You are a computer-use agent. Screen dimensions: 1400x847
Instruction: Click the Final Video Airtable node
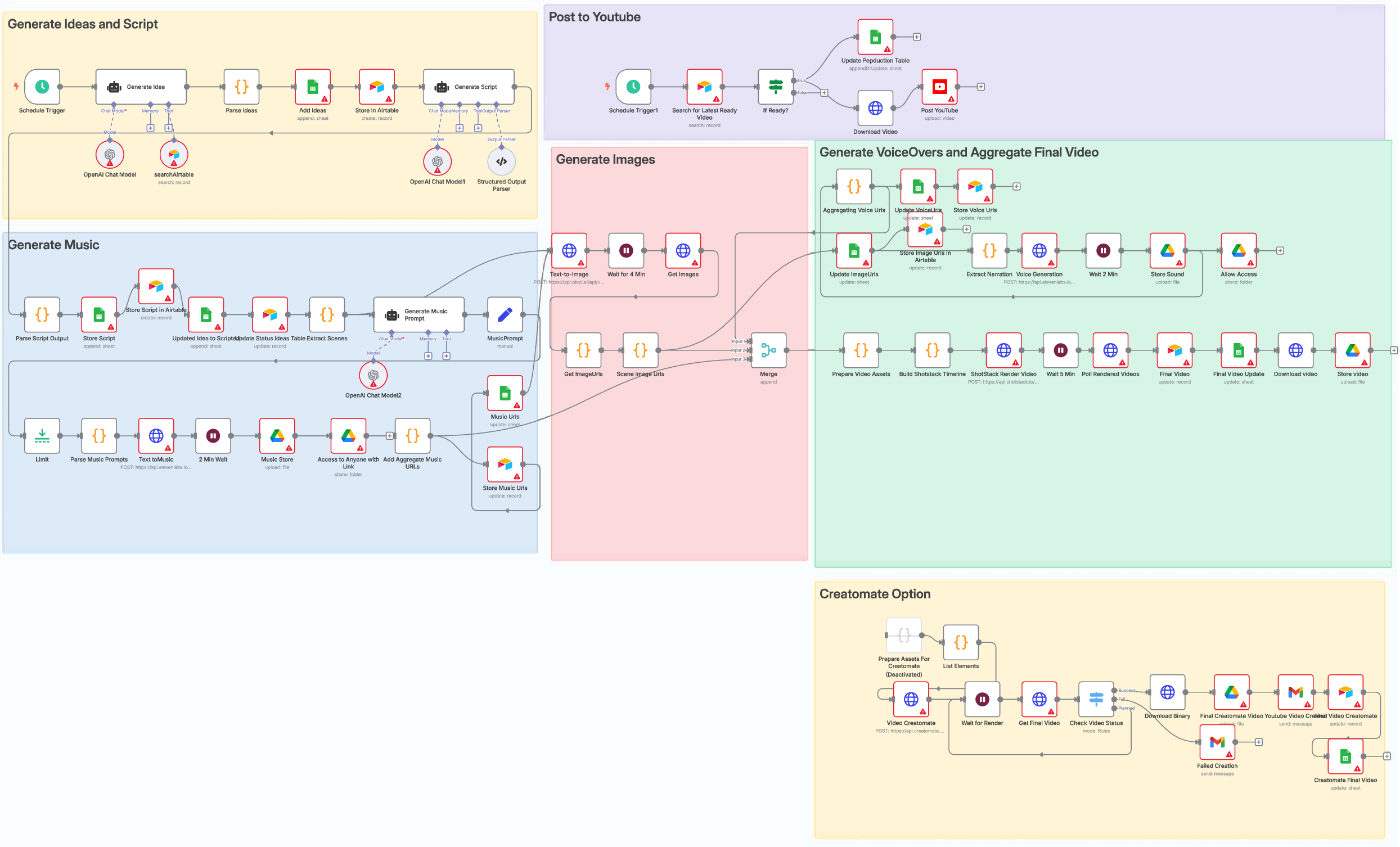point(1174,350)
